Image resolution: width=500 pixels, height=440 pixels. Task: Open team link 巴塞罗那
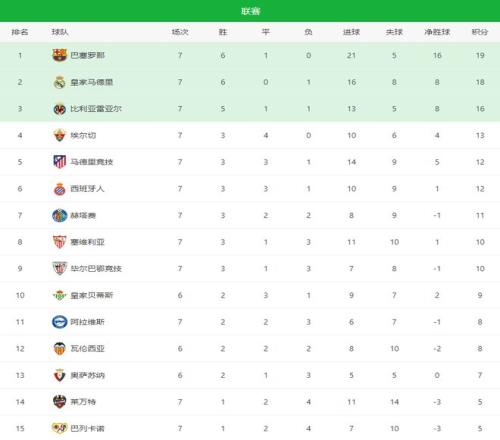click(x=88, y=55)
